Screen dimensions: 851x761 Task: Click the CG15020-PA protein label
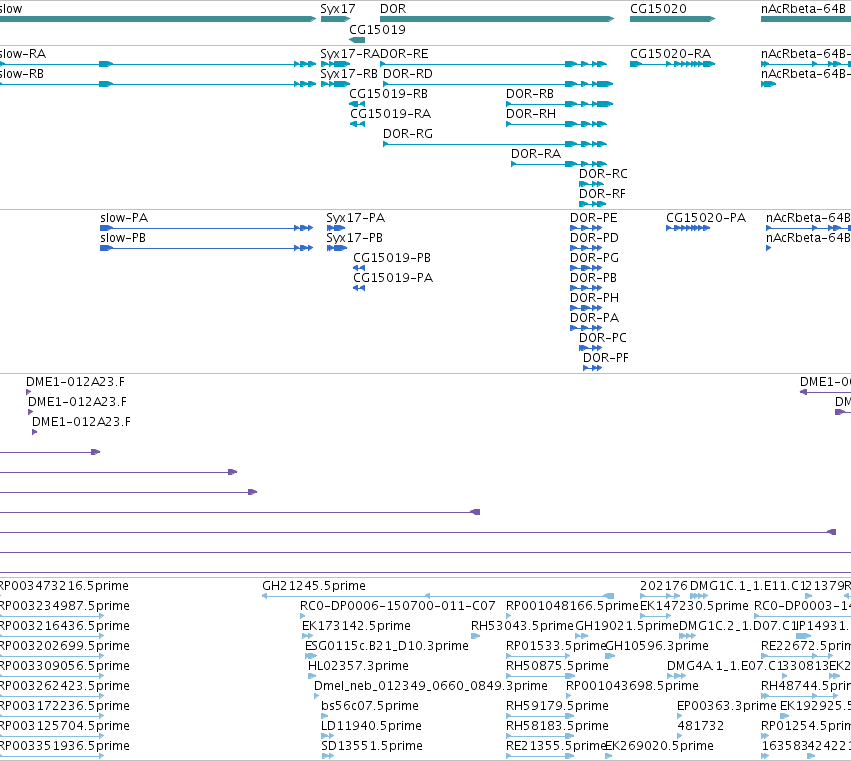[x=706, y=218]
